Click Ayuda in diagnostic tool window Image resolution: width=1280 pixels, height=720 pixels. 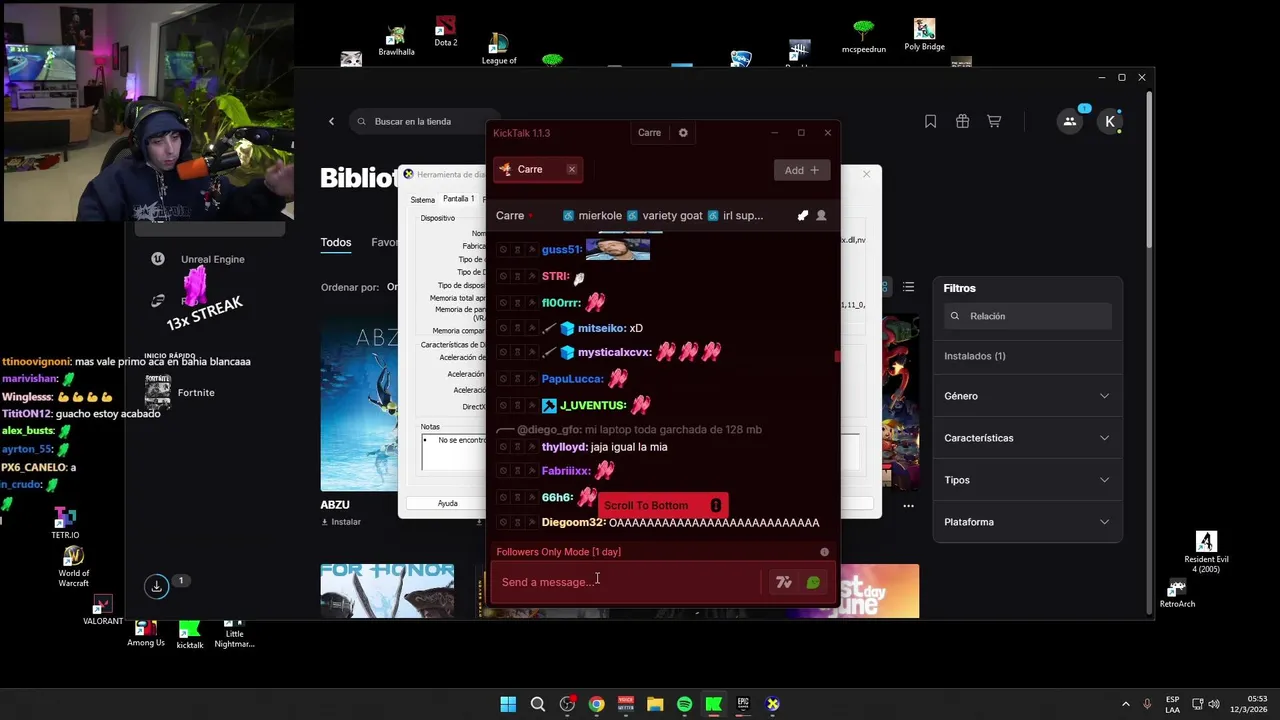click(447, 503)
